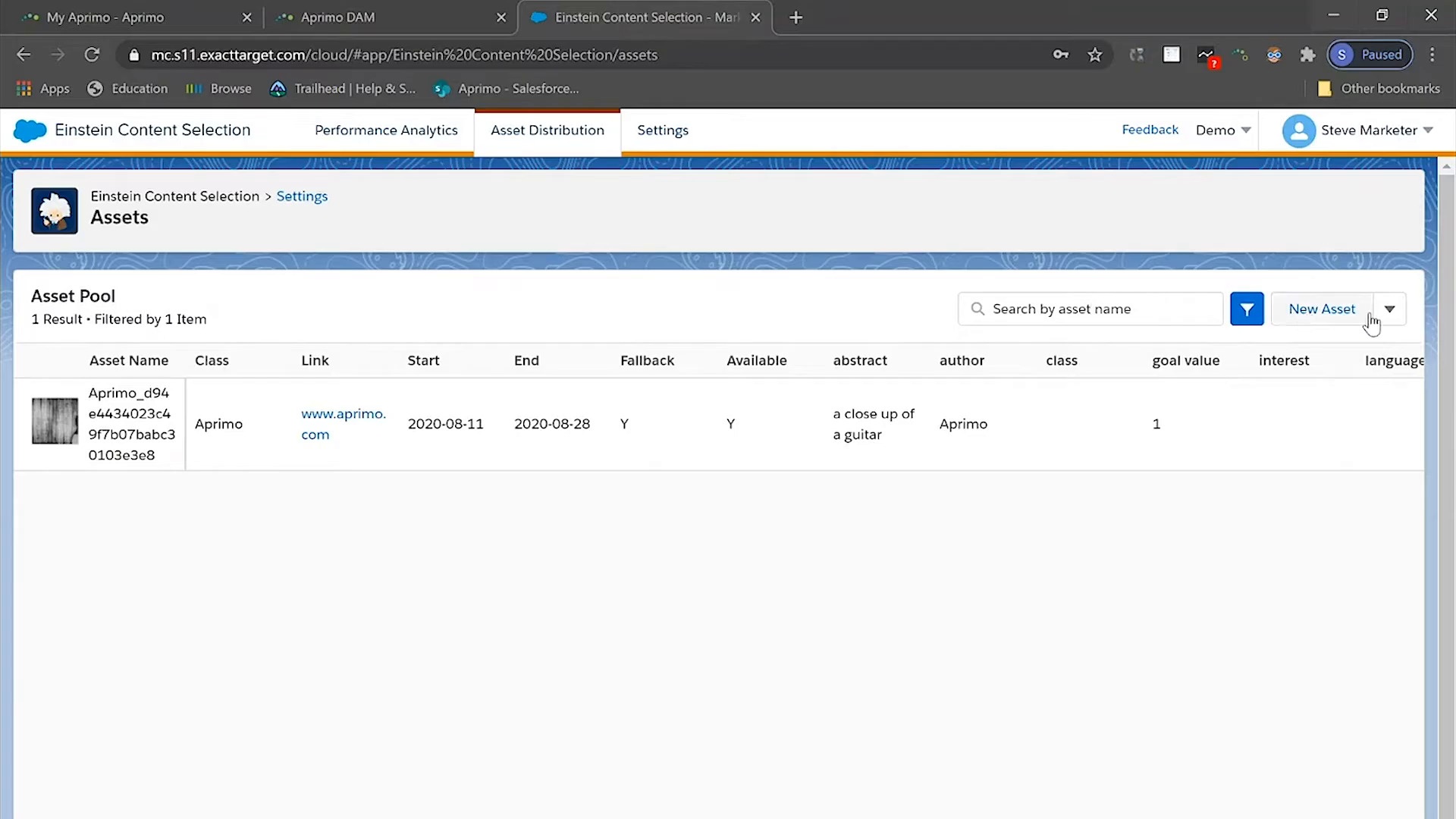Close the Einstein Content Selection tab
Viewport: 1456px width, 819px height.
[x=755, y=17]
